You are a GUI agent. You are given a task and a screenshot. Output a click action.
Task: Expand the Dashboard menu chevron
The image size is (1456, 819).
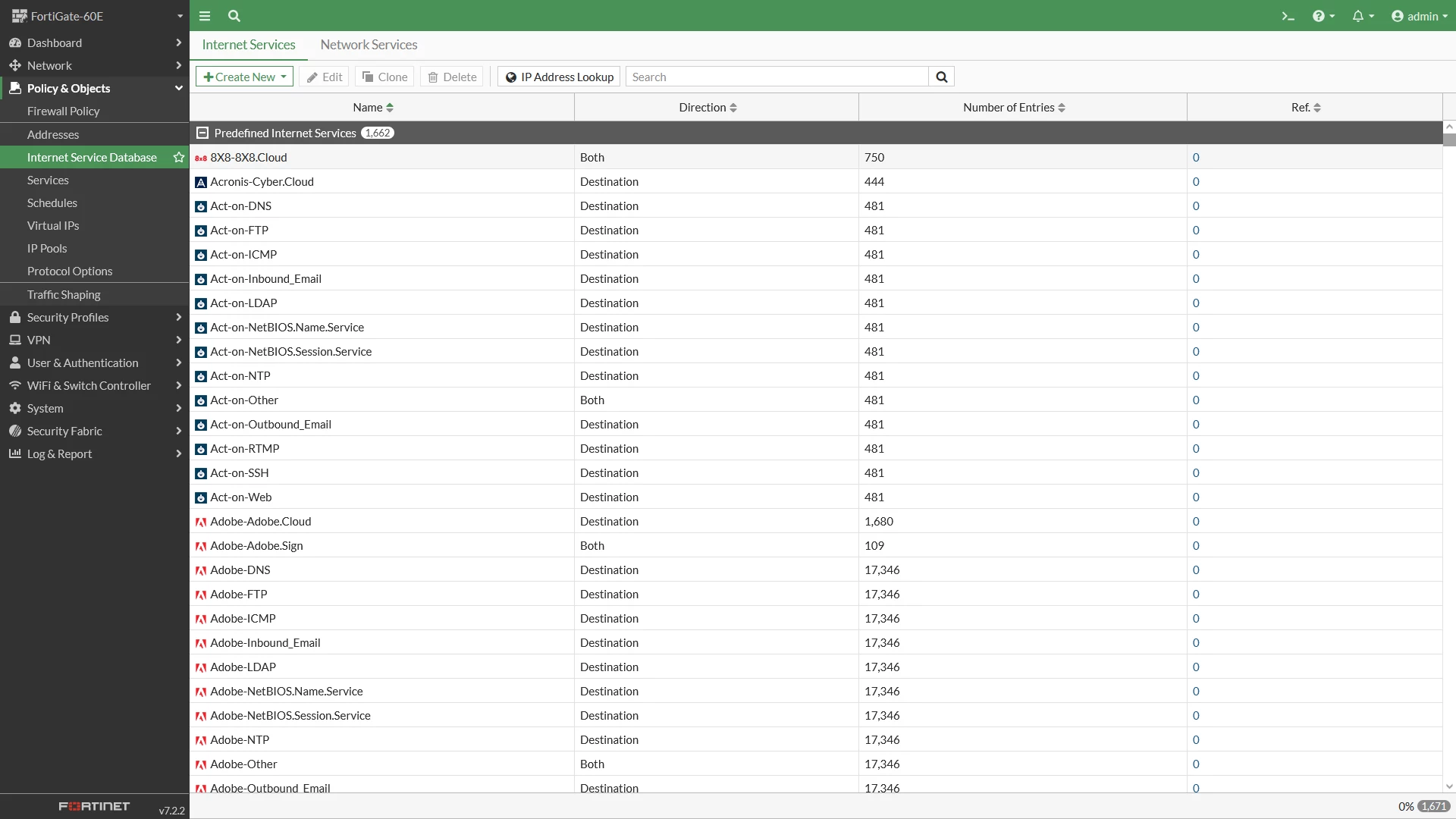pyautogui.click(x=179, y=43)
